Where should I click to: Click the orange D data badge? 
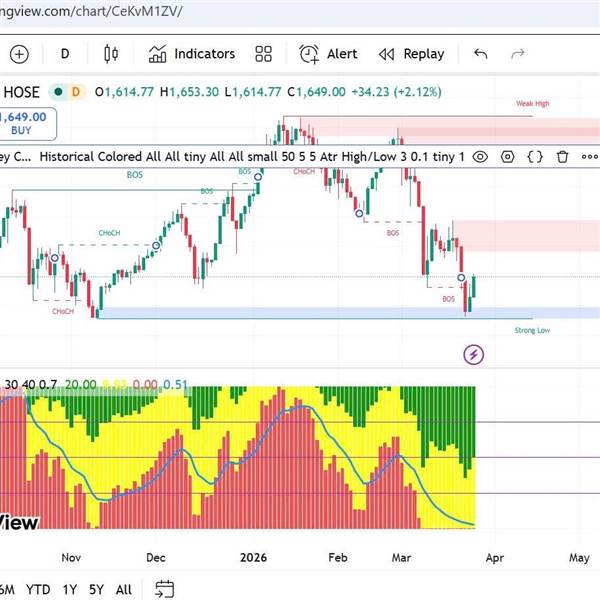[x=76, y=92]
